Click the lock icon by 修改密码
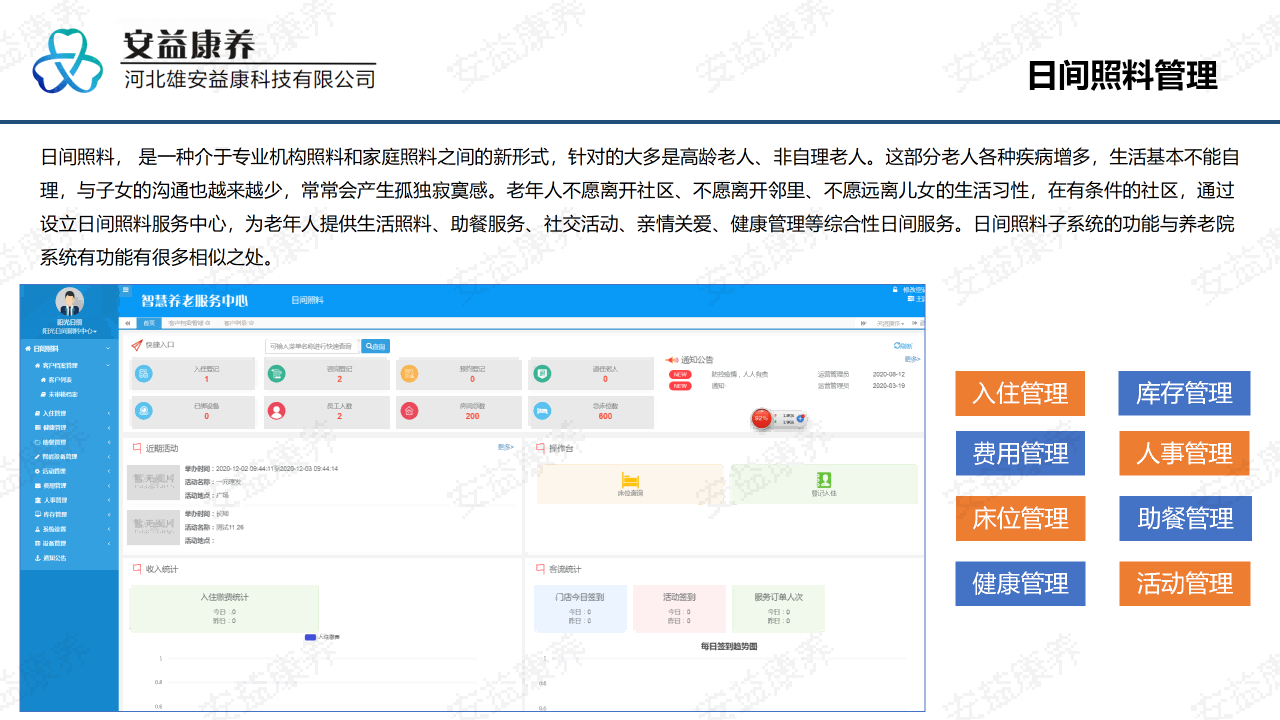Image resolution: width=1280 pixels, height=720 pixels. click(x=896, y=290)
